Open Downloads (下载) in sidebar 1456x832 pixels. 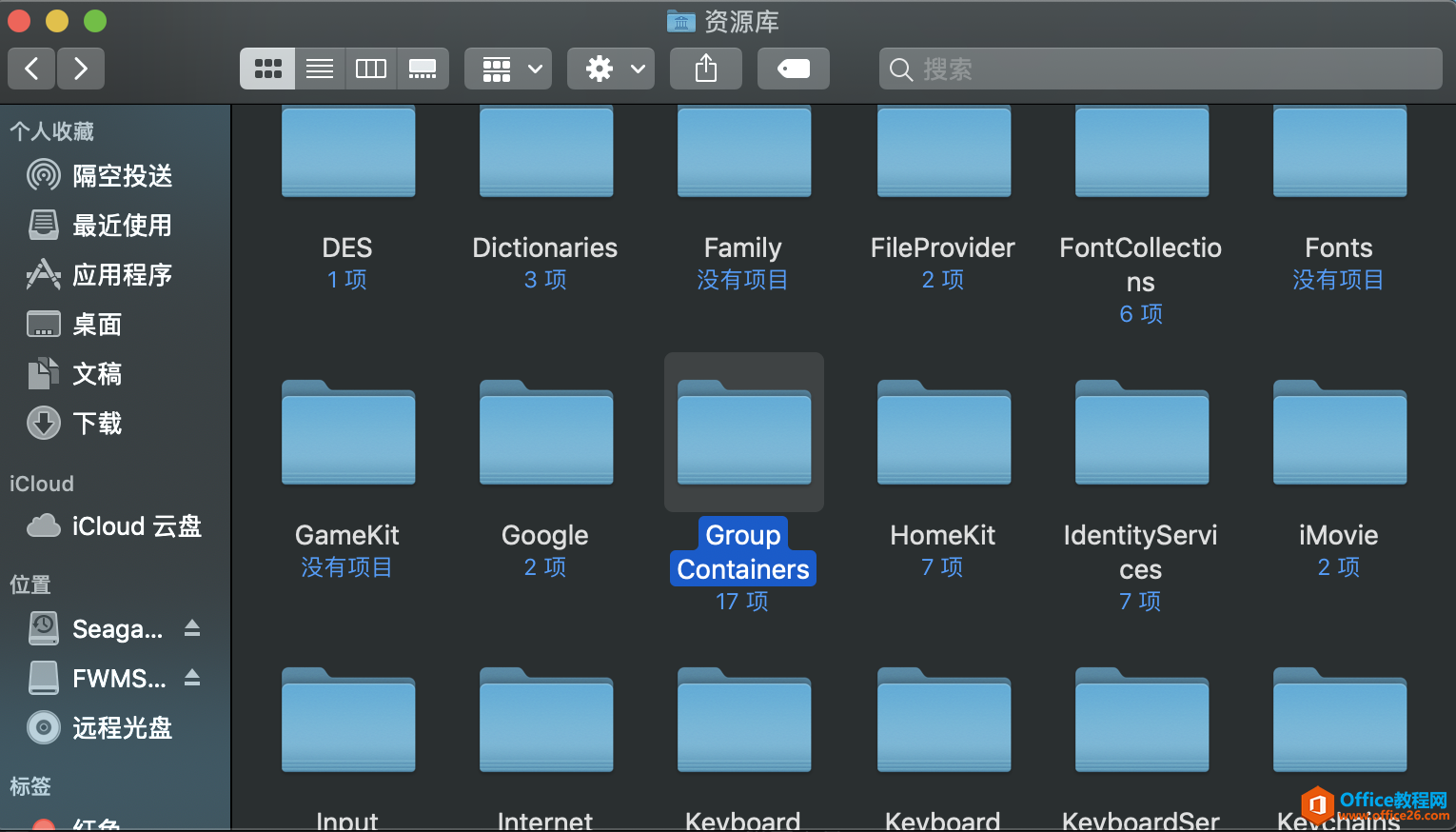tap(115, 424)
